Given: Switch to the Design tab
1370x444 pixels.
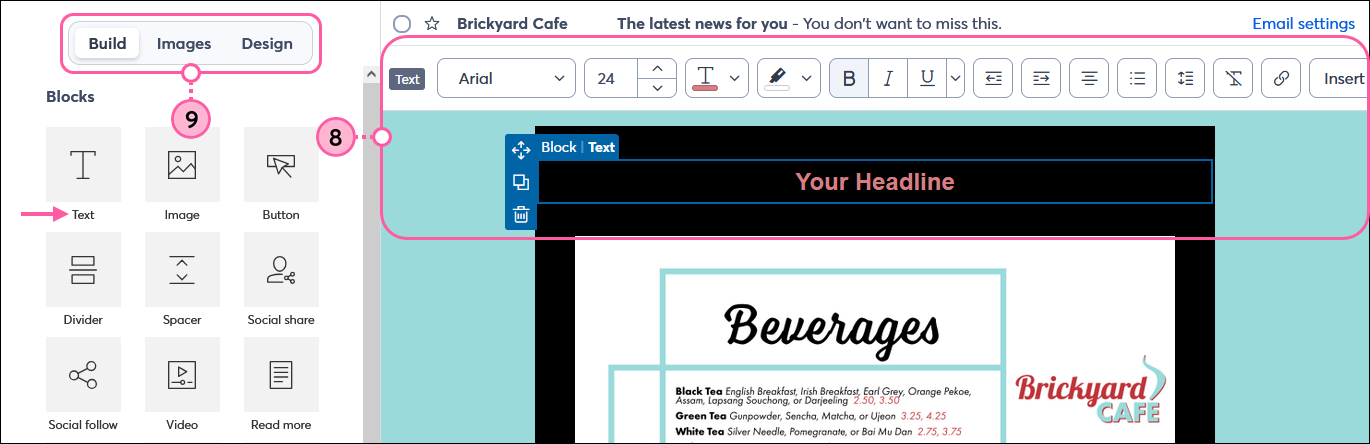Looking at the screenshot, I should click(267, 43).
